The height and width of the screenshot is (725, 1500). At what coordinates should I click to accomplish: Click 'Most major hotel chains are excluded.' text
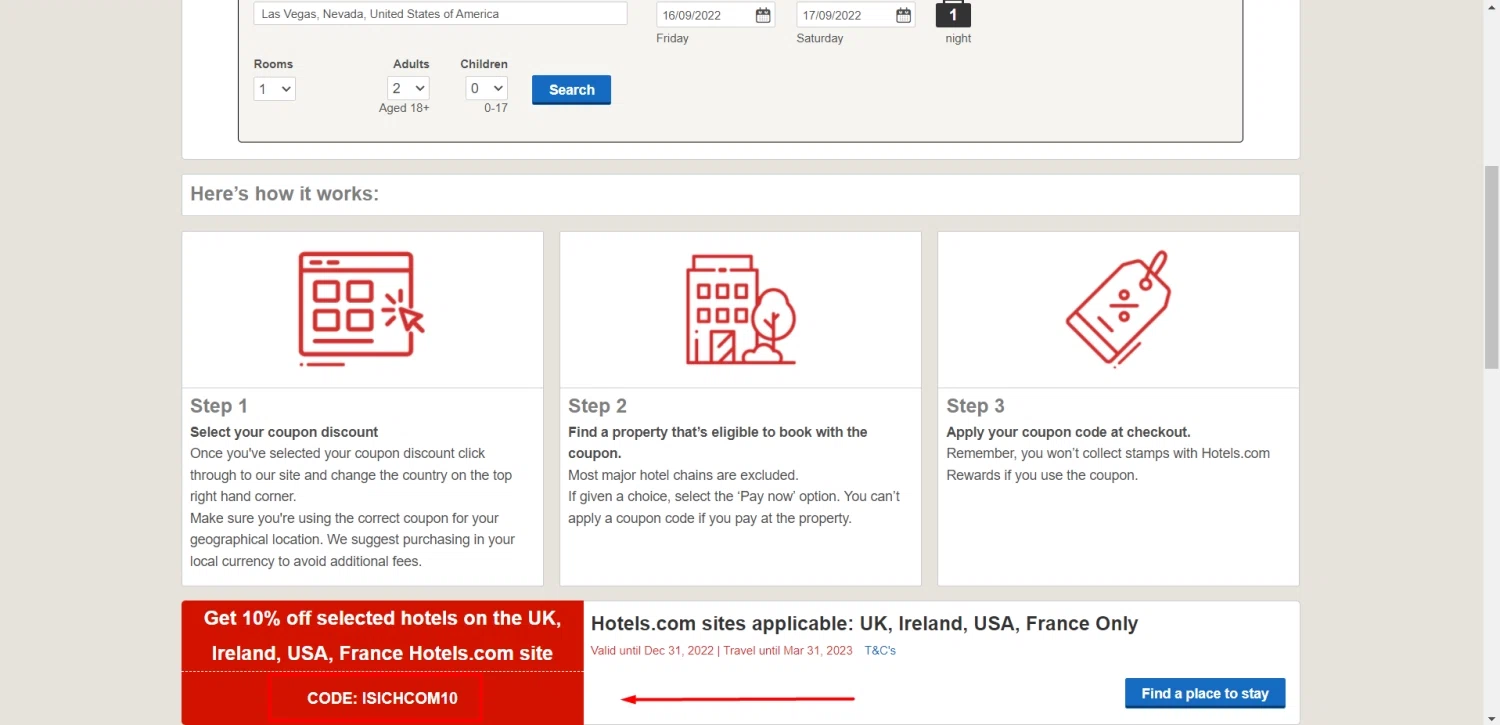tap(683, 475)
